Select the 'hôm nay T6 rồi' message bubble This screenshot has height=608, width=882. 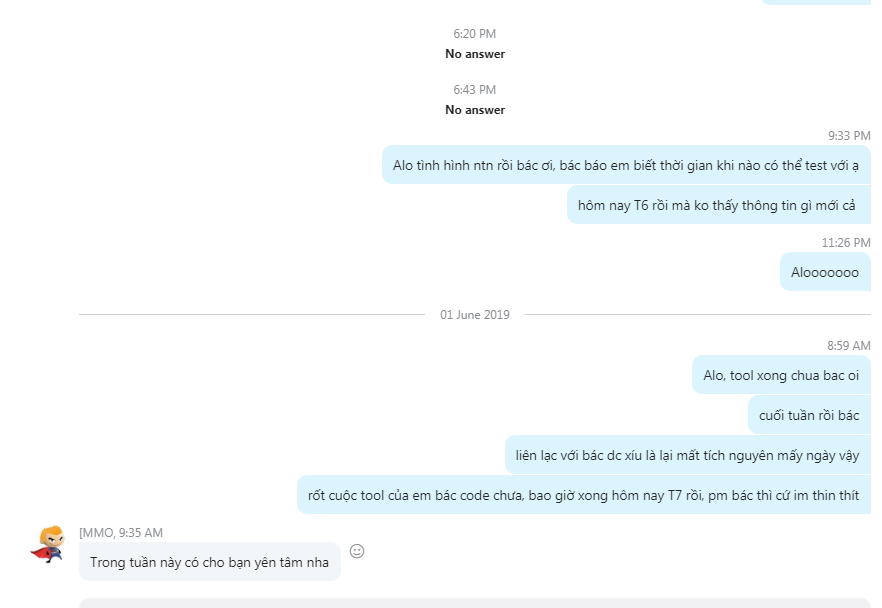[x=718, y=206]
